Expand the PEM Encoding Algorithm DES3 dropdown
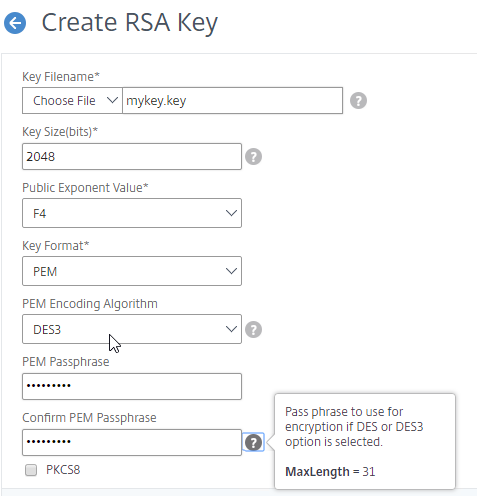 pyautogui.click(x=132, y=329)
